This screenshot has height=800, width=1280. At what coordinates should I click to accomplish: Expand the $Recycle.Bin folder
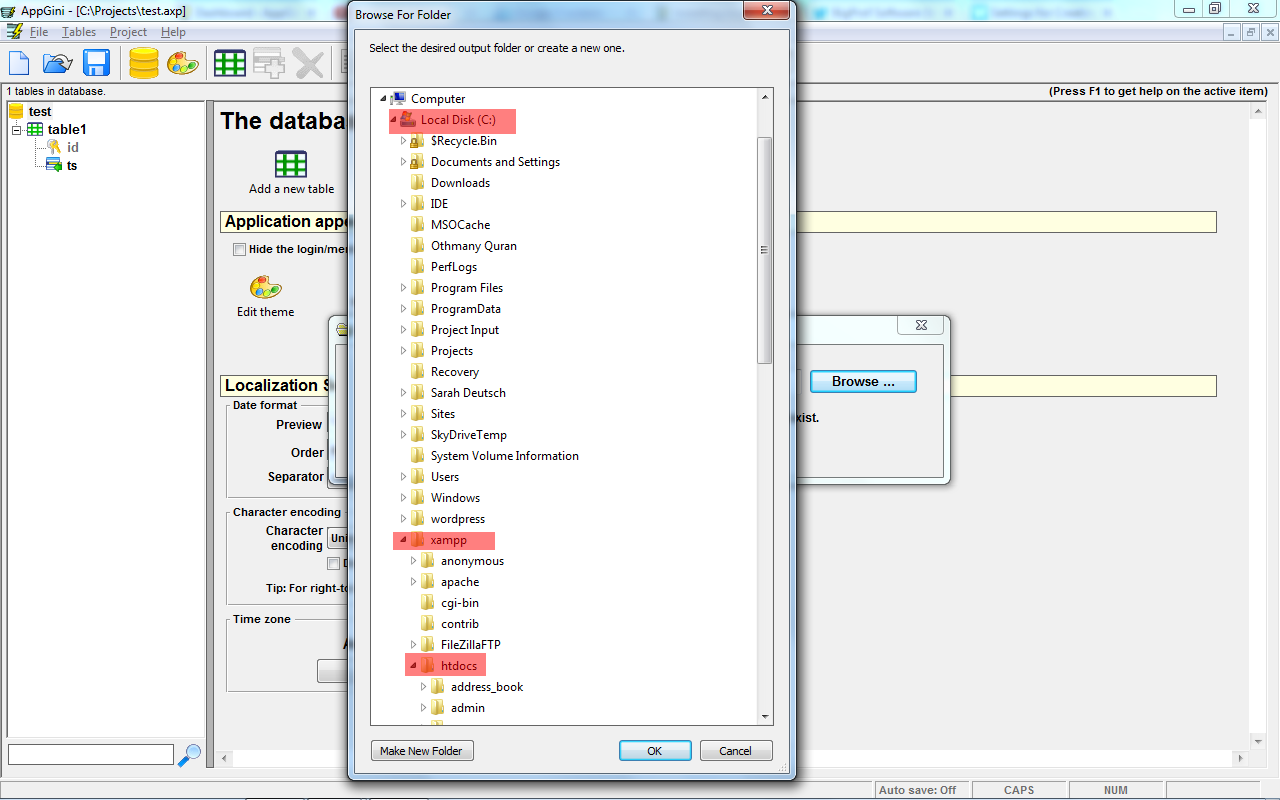(x=403, y=141)
